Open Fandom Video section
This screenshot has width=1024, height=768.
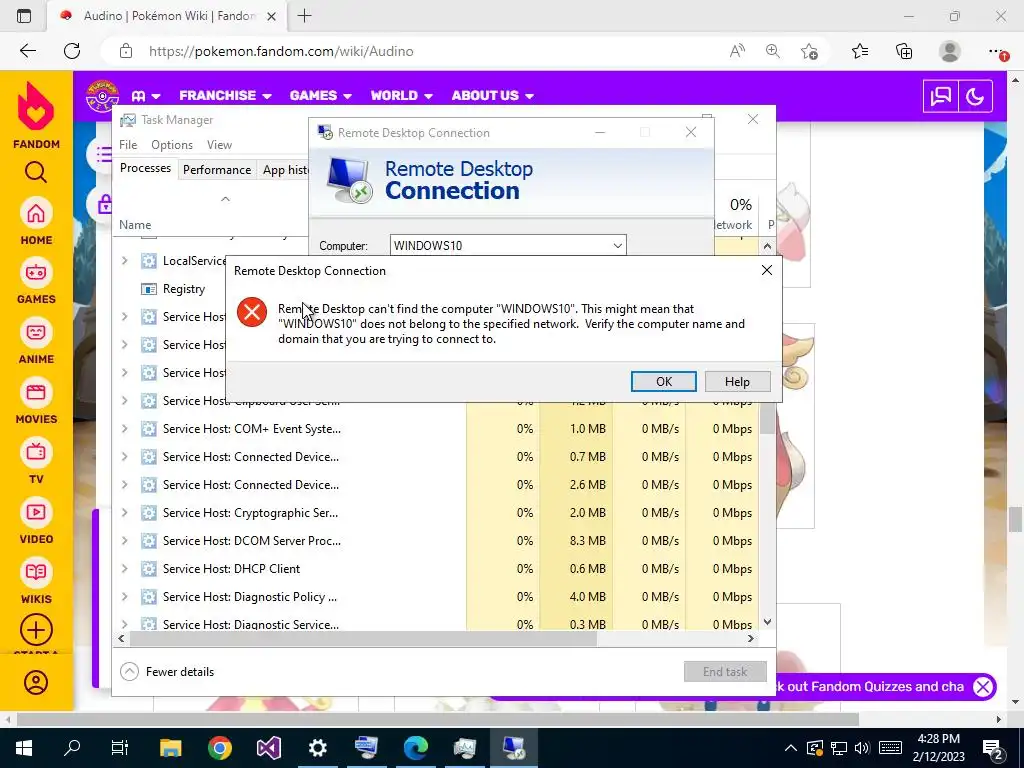click(36, 521)
